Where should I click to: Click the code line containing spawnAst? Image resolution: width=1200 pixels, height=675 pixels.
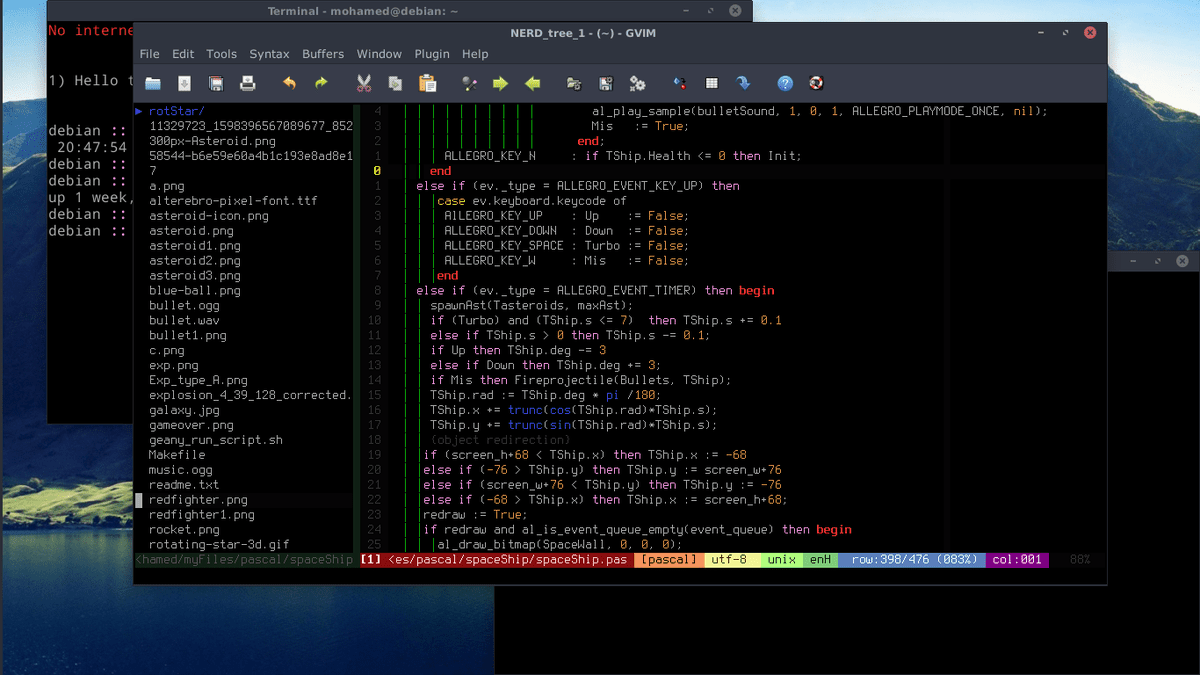click(530, 305)
